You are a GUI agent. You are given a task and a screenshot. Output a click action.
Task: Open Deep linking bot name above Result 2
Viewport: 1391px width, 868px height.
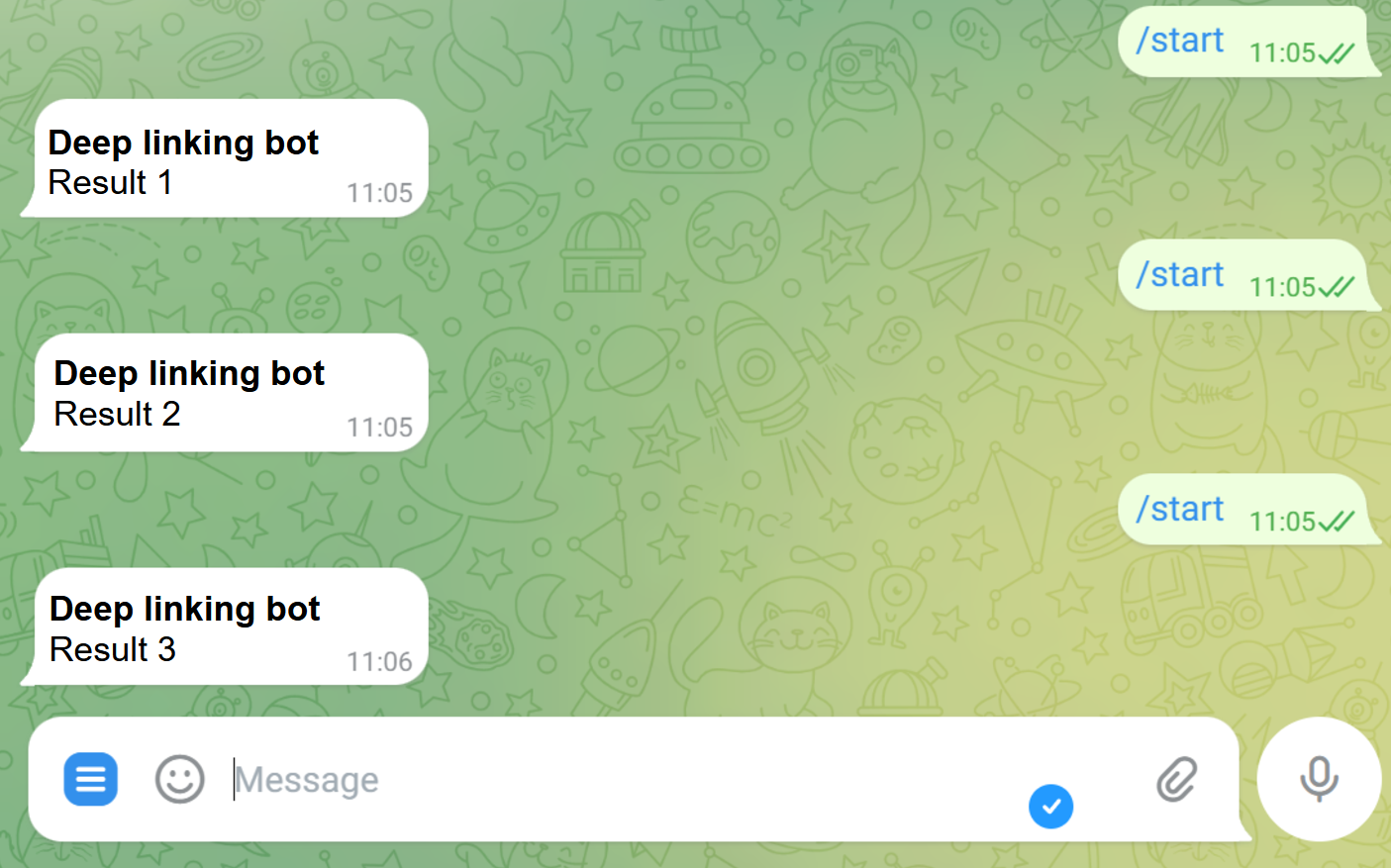[189, 373]
